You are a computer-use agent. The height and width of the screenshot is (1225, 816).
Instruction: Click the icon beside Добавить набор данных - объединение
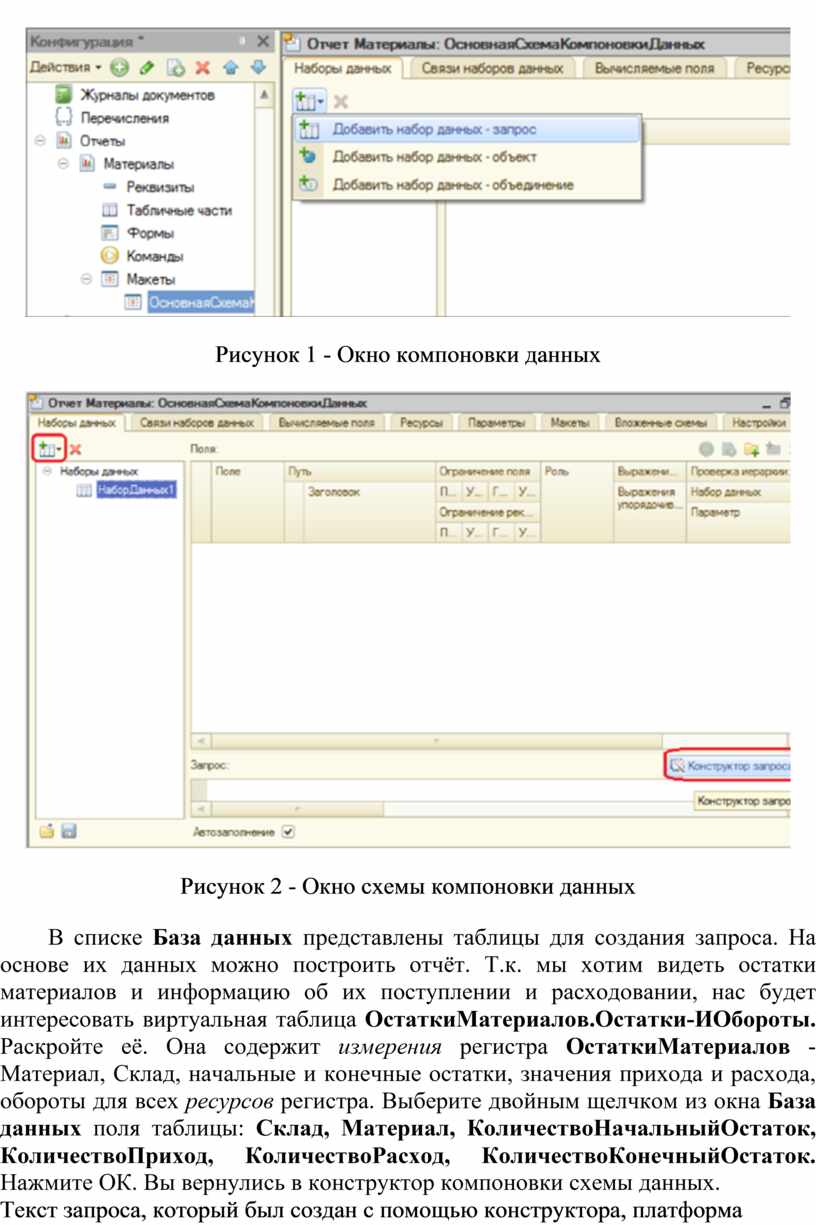[309, 185]
